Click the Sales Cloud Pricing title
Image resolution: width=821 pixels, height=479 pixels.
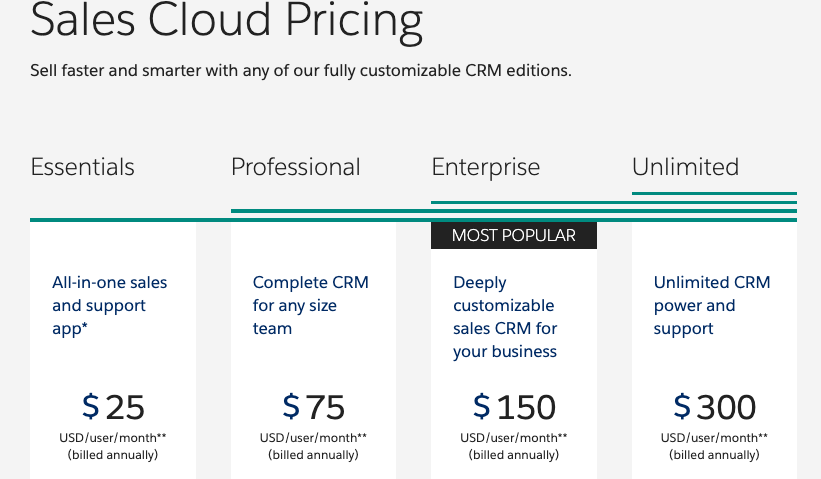click(227, 21)
